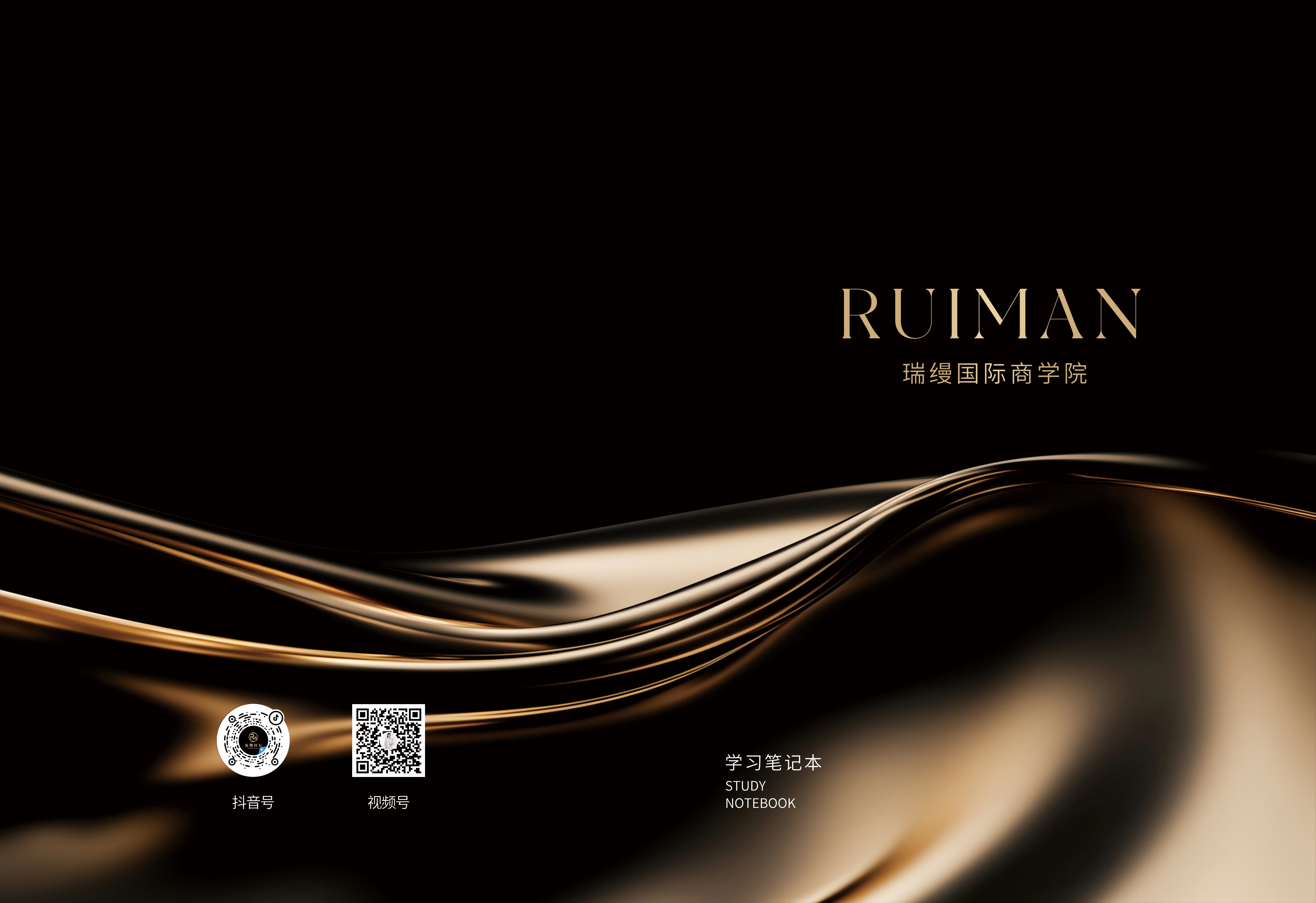Click the 学习笔记本 heading
This screenshot has width=1316, height=903.
click(x=773, y=763)
